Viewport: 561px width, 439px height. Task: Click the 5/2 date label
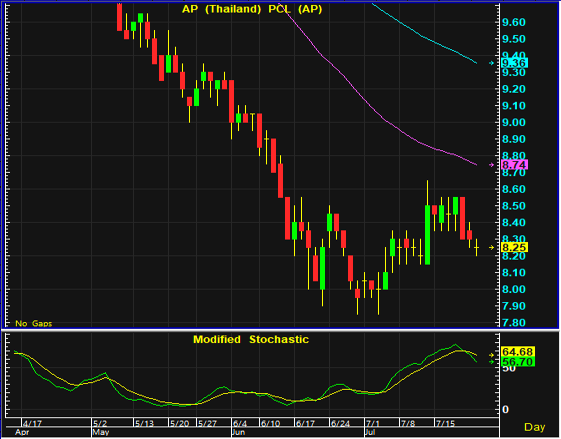point(100,424)
